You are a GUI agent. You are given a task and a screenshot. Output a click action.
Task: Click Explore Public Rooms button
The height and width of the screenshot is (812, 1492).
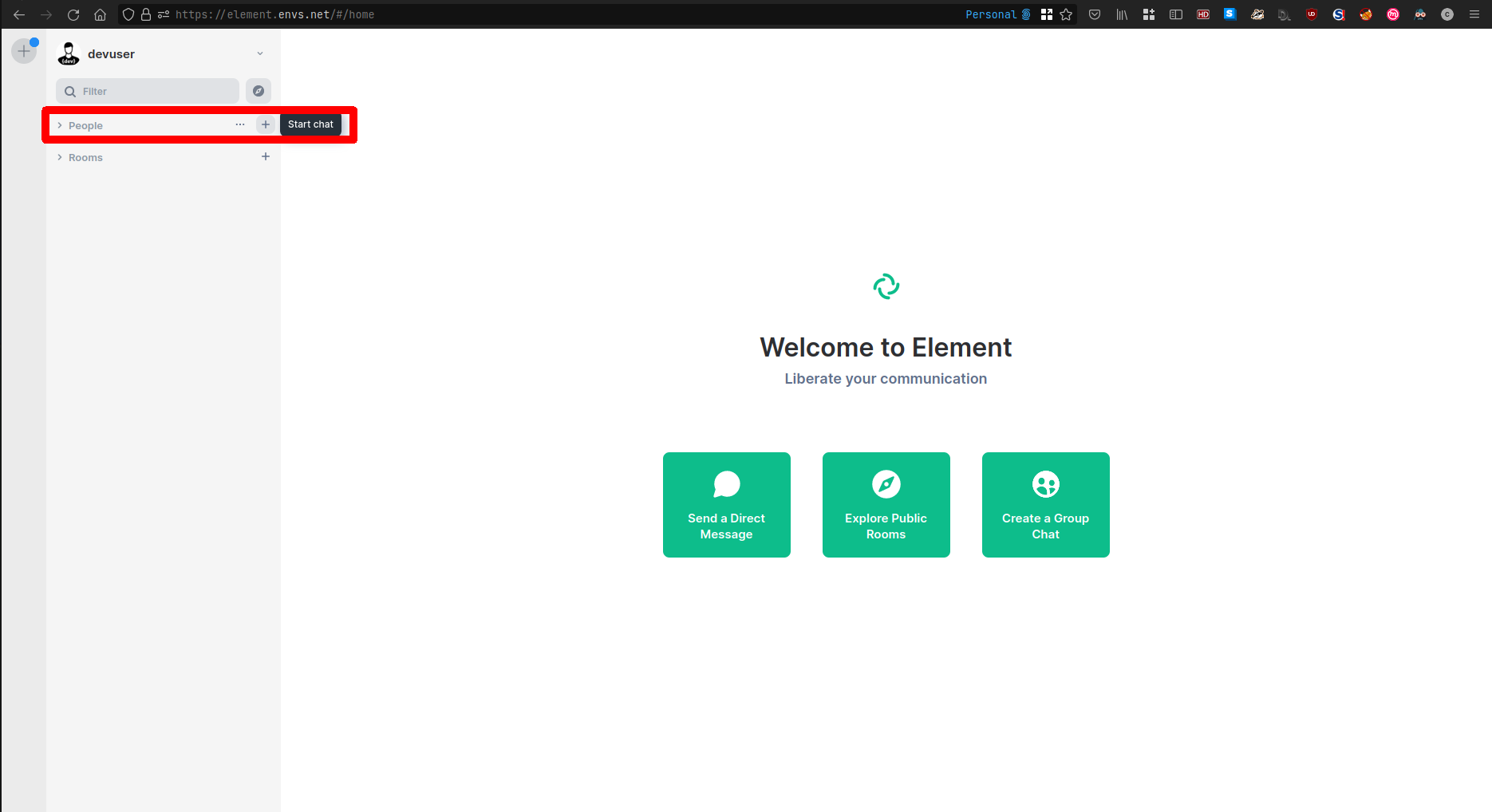tap(886, 505)
